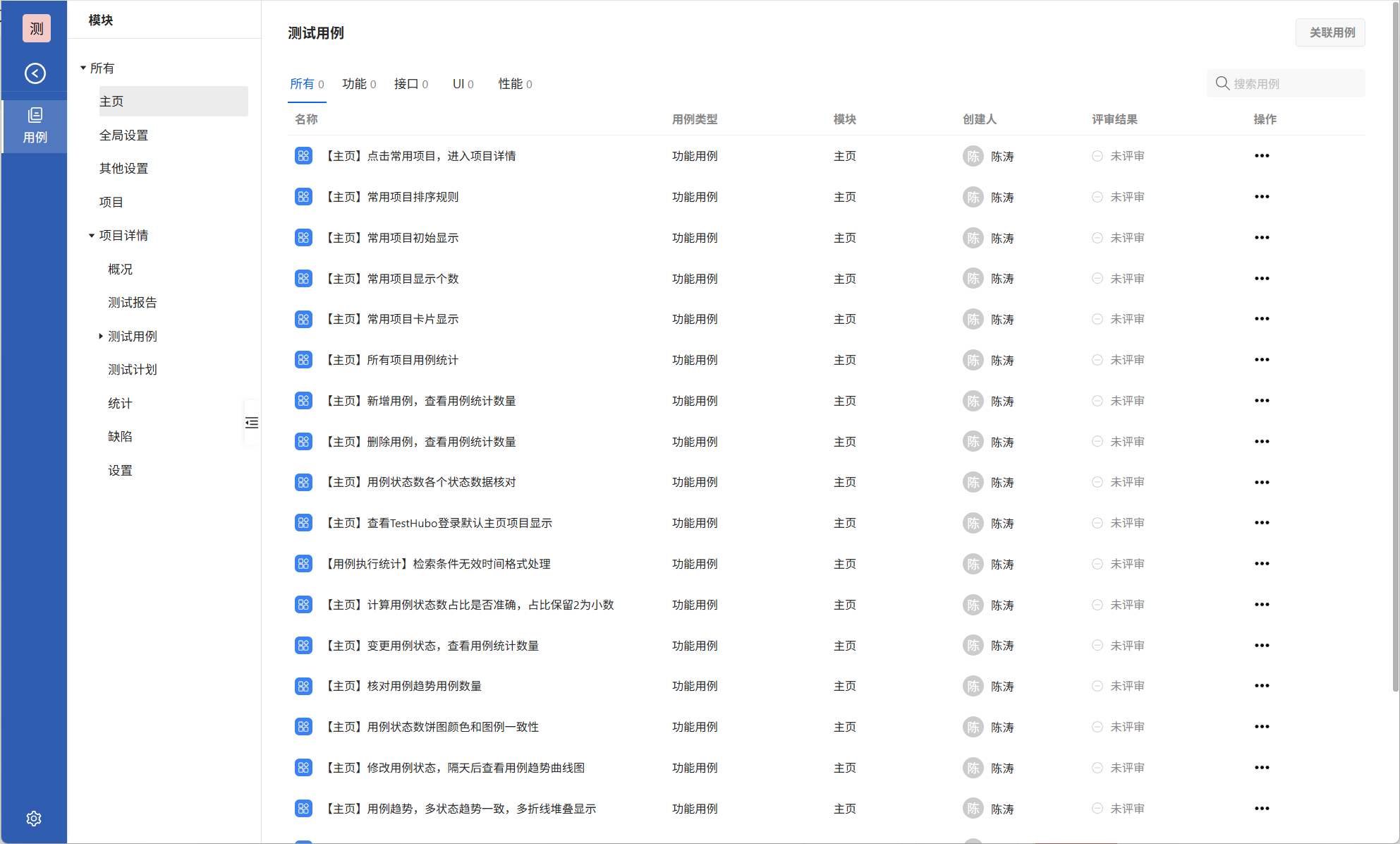
Task: Collapse the 项目详情 tree node
Action: click(x=92, y=236)
